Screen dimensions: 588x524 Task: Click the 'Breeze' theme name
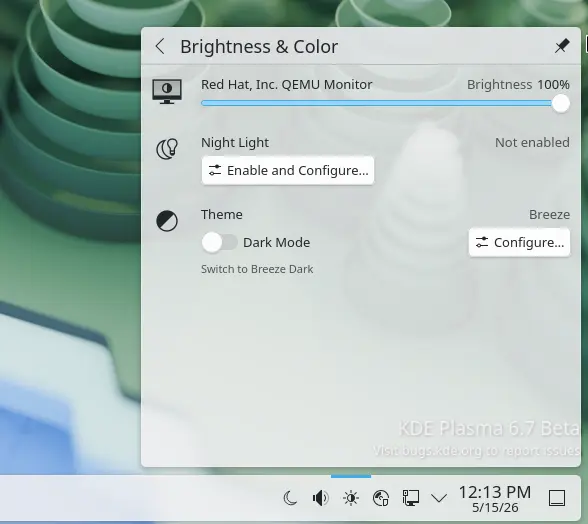point(549,215)
